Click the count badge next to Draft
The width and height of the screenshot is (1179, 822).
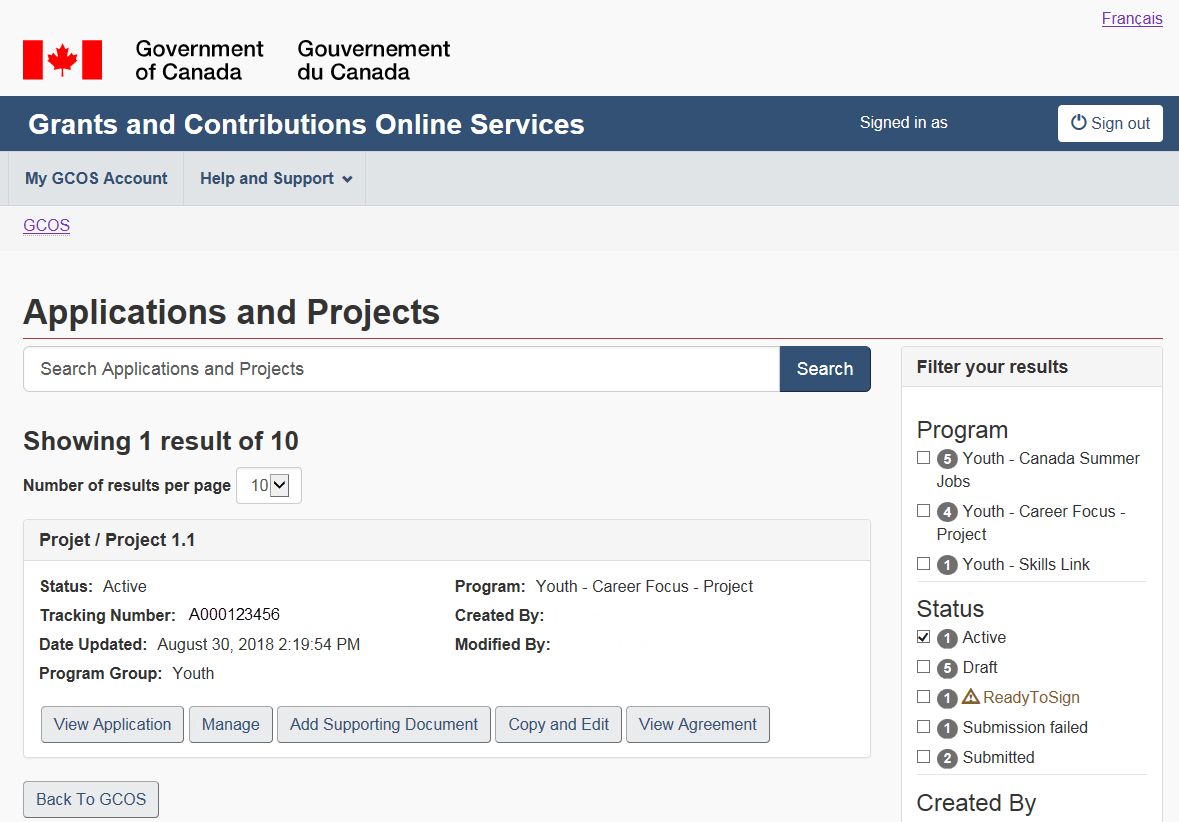click(947, 668)
